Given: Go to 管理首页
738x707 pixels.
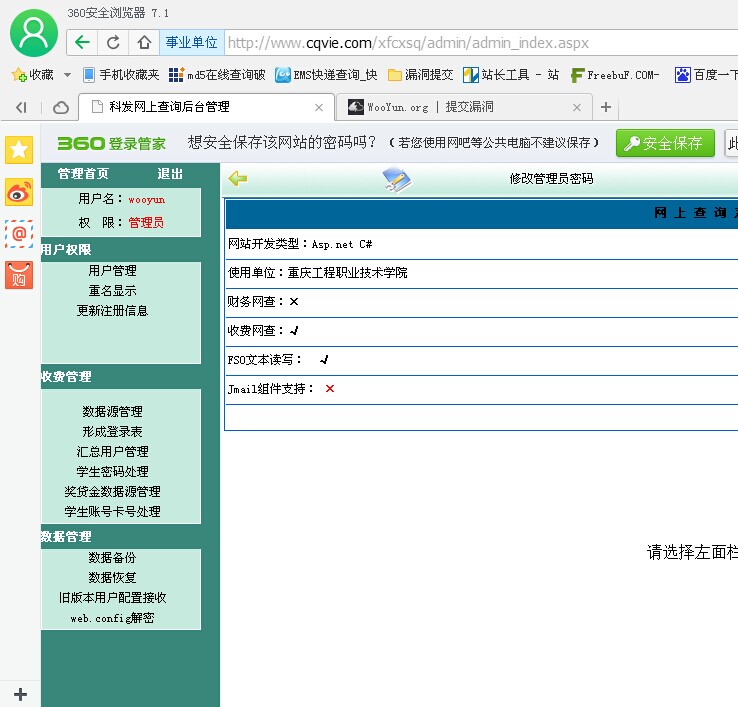Looking at the screenshot, I should click(83, 174).
